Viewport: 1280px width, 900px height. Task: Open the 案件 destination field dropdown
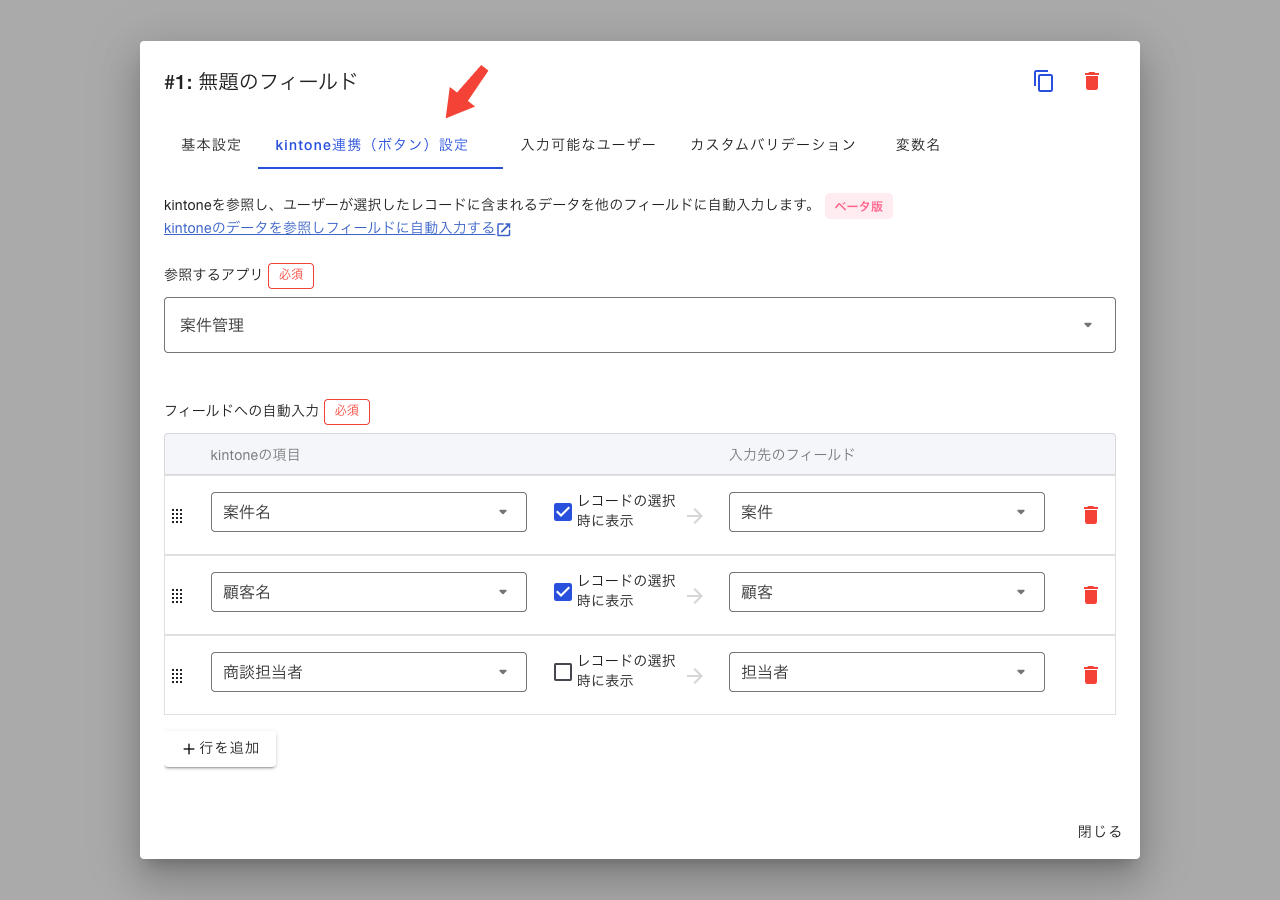887,512
